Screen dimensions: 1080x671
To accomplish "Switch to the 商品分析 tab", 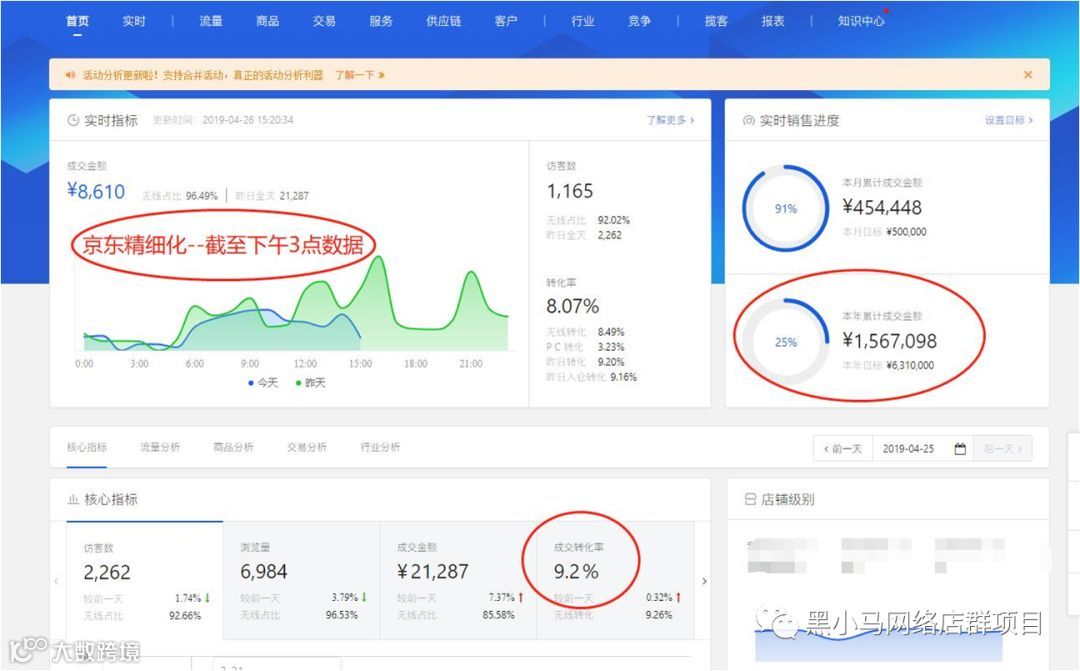I will [x=233, y=447].
